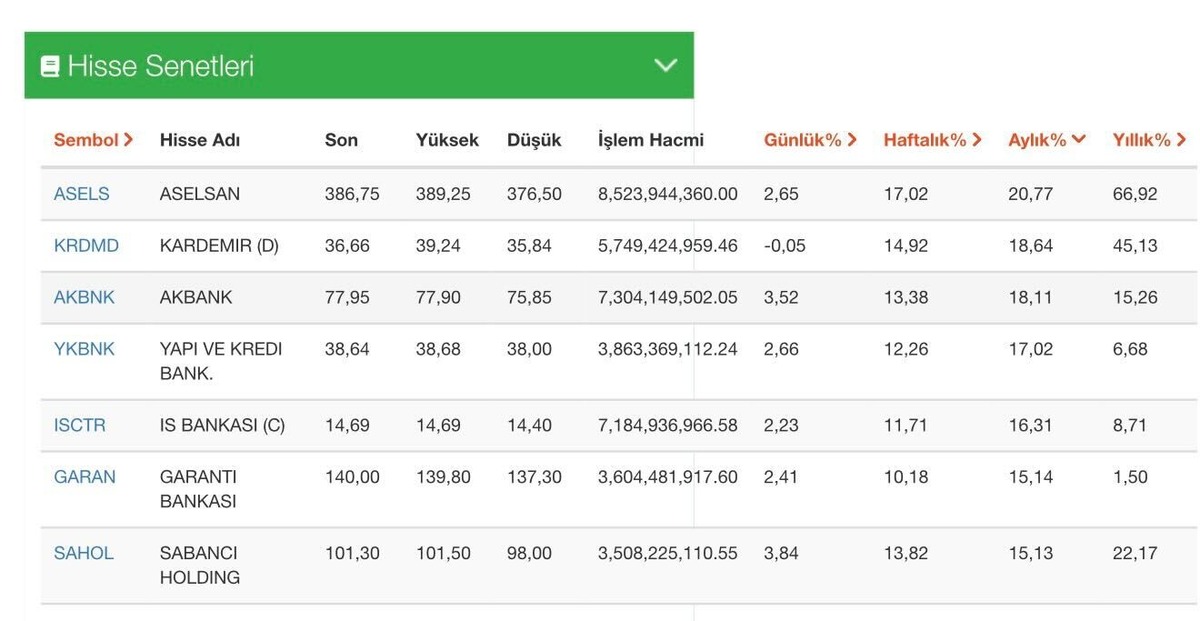
Task: Open the ASELS stock link
Action: pos(81,194)
